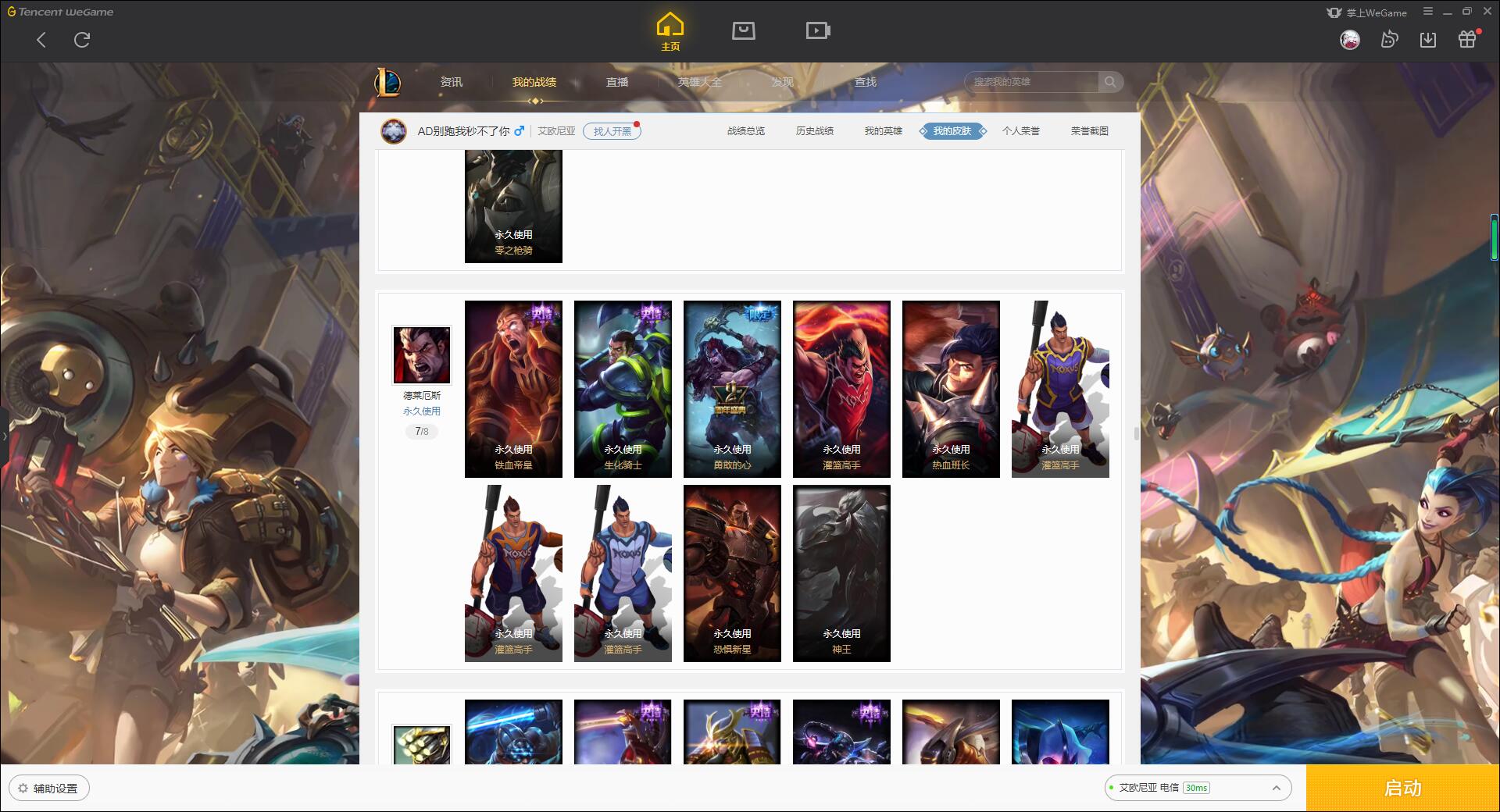Click the Tencent WeGame title logo
This screenshot has width=1500, height=812.
[x=61, y=12]
